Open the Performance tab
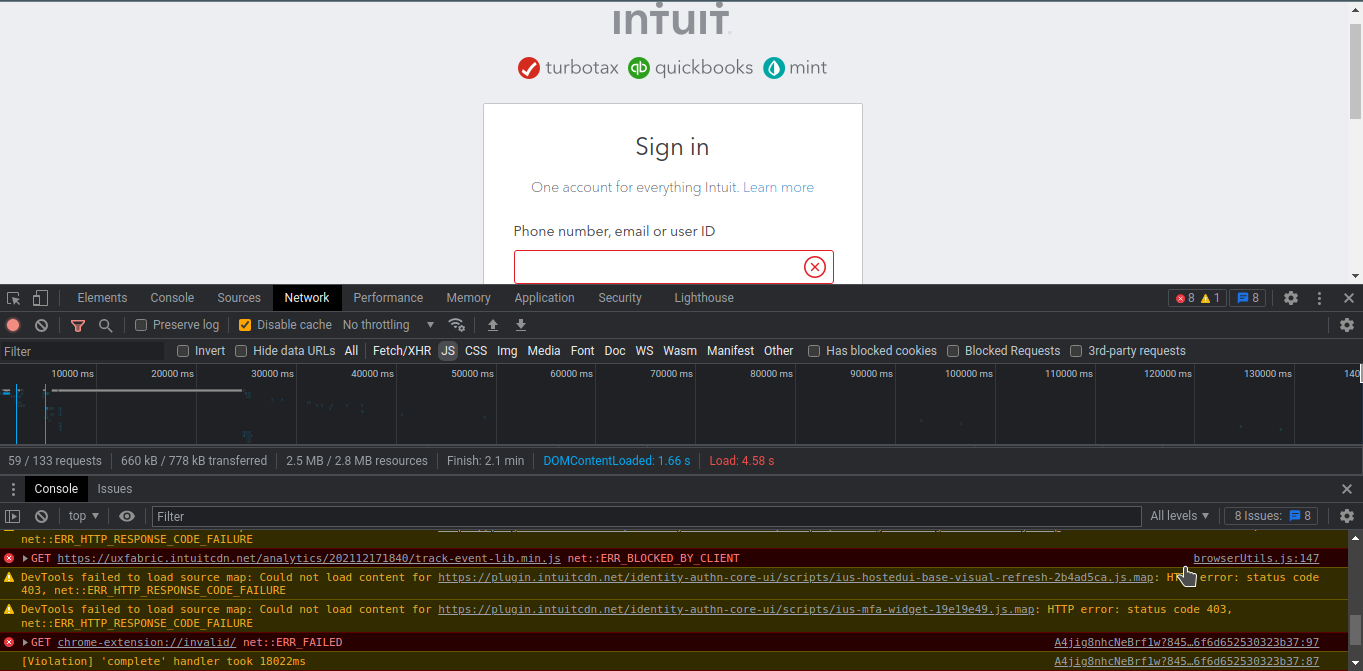The height and width of the screenshot is (671, 1363). tap(388, 298)
